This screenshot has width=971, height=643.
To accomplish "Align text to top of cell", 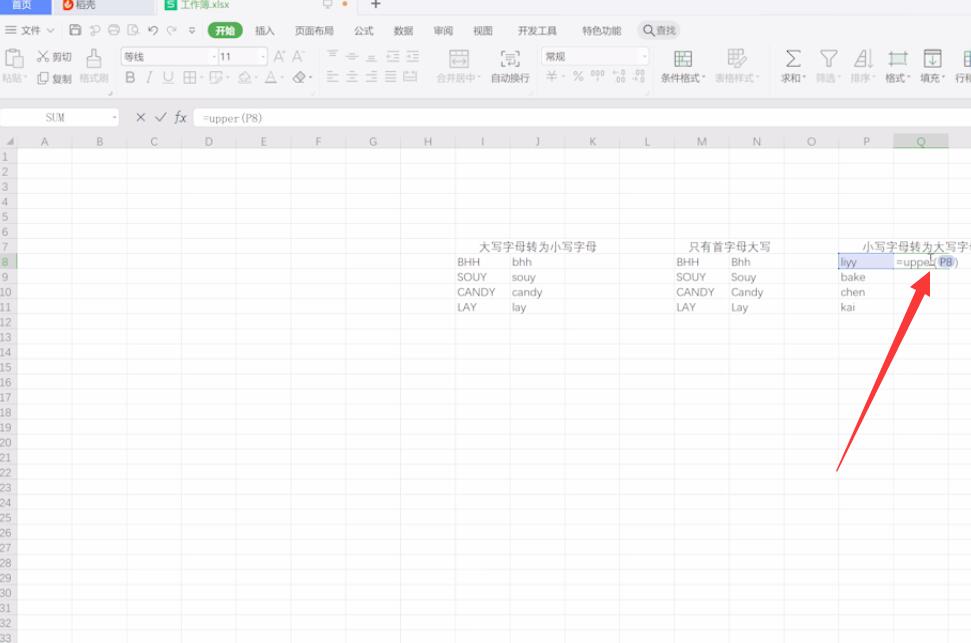I will point(333,56).
